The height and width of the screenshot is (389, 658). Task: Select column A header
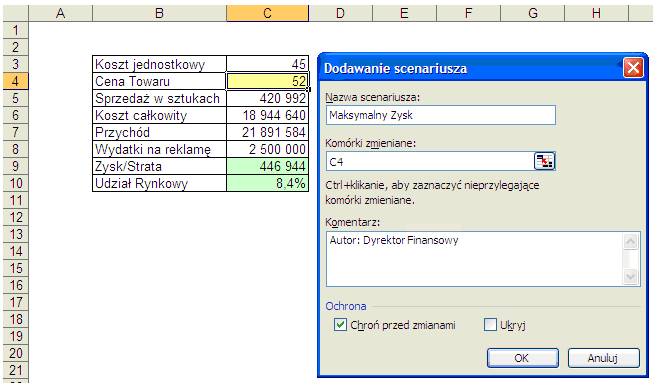[x=60, y=13]
